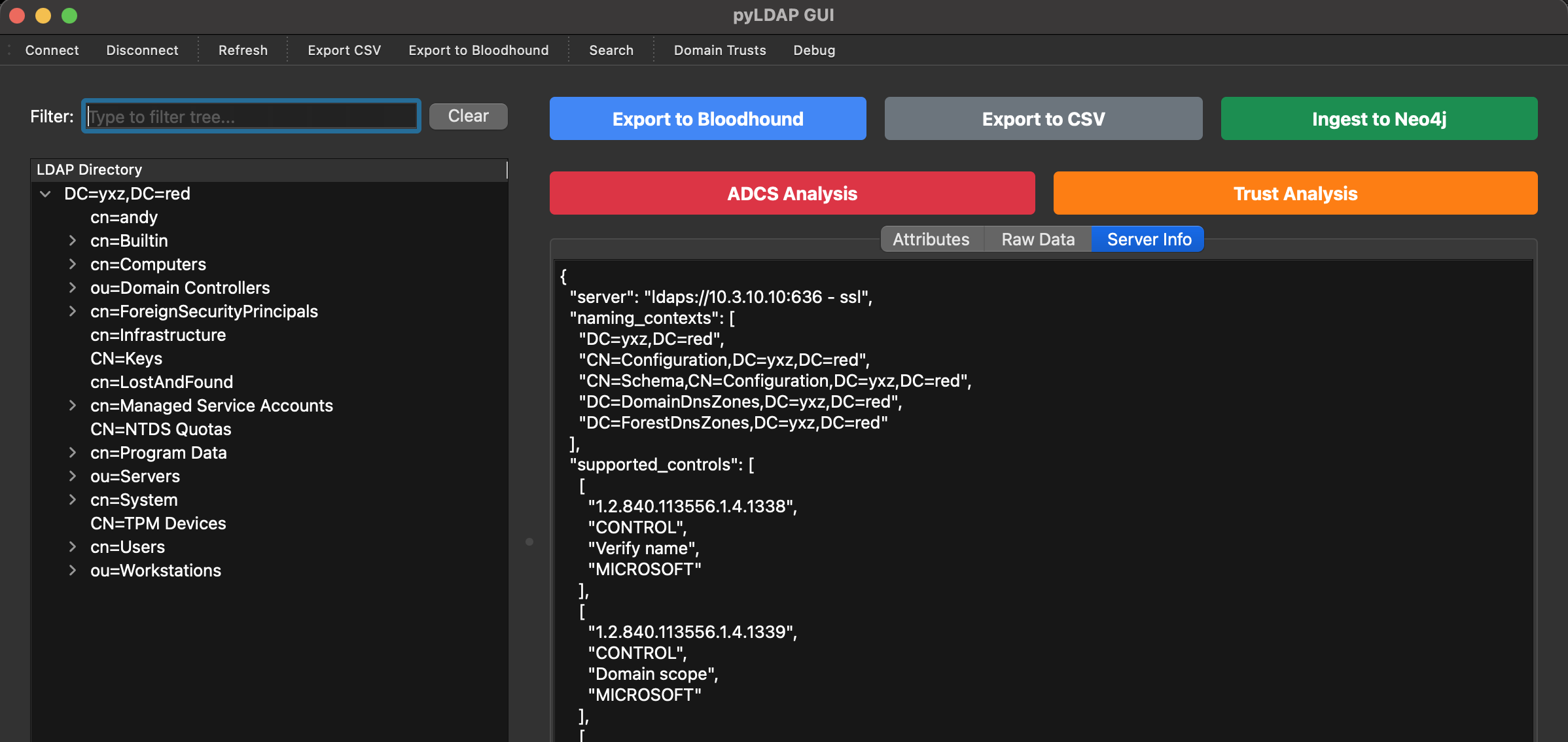
Task: Click the "1.2.840.113556.1.4.1339" OID text
Action: coord(692,632)
